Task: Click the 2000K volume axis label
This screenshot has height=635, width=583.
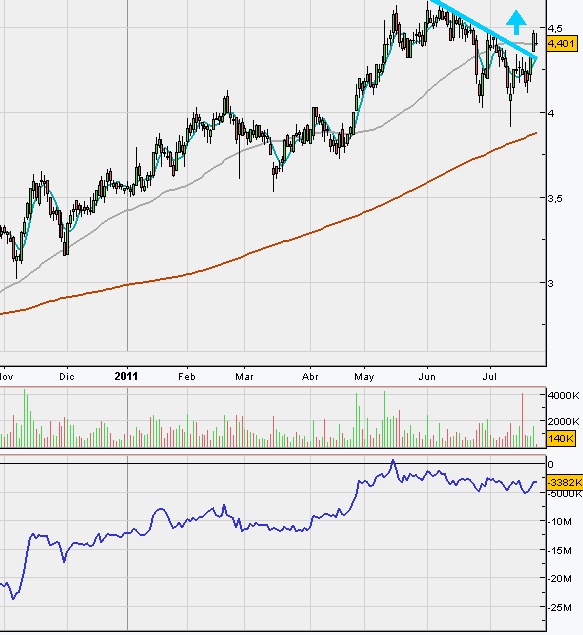Action: click(x=563, y=421)
